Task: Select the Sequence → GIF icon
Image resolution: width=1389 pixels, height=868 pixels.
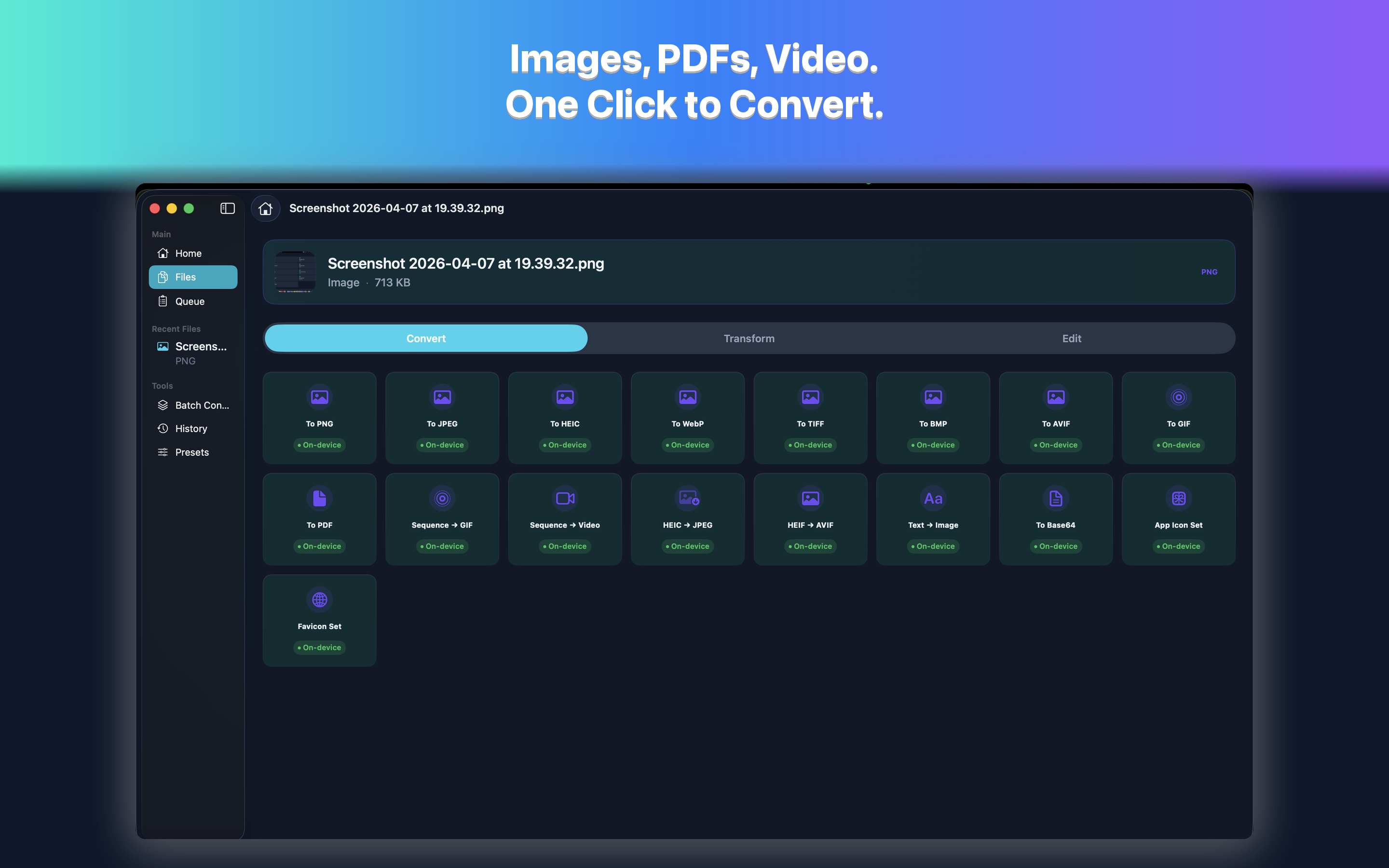Action: click(x=443, y=498)
